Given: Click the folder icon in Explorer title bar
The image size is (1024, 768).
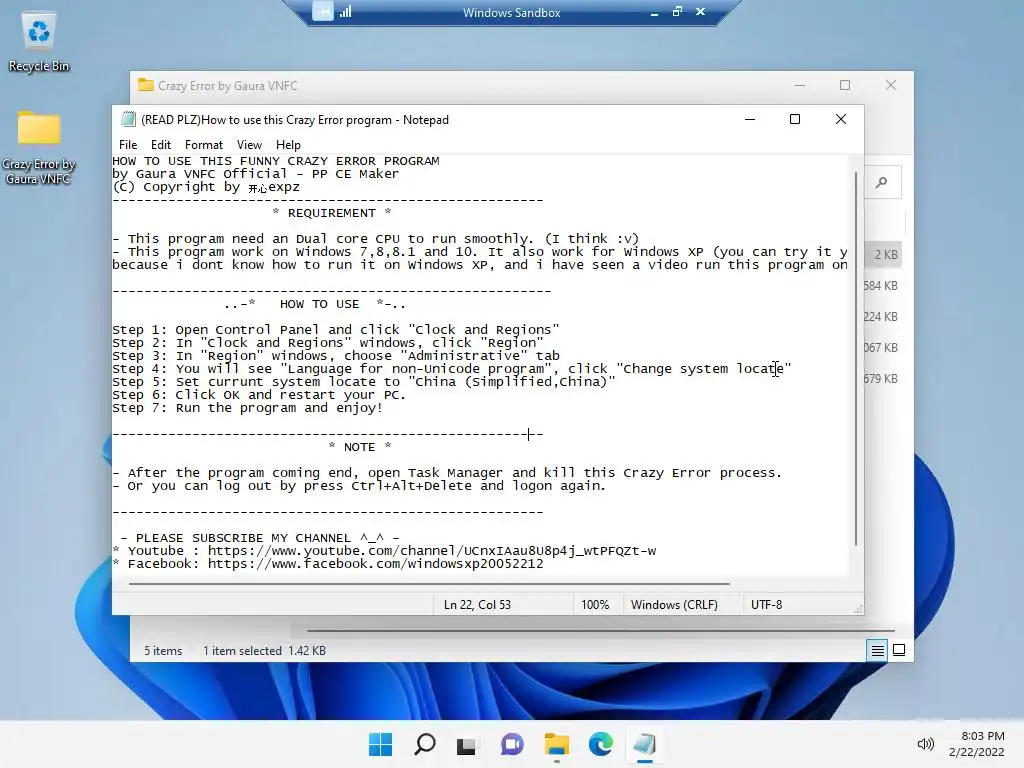Looking at the screenshot, I should tap(146, 86).
